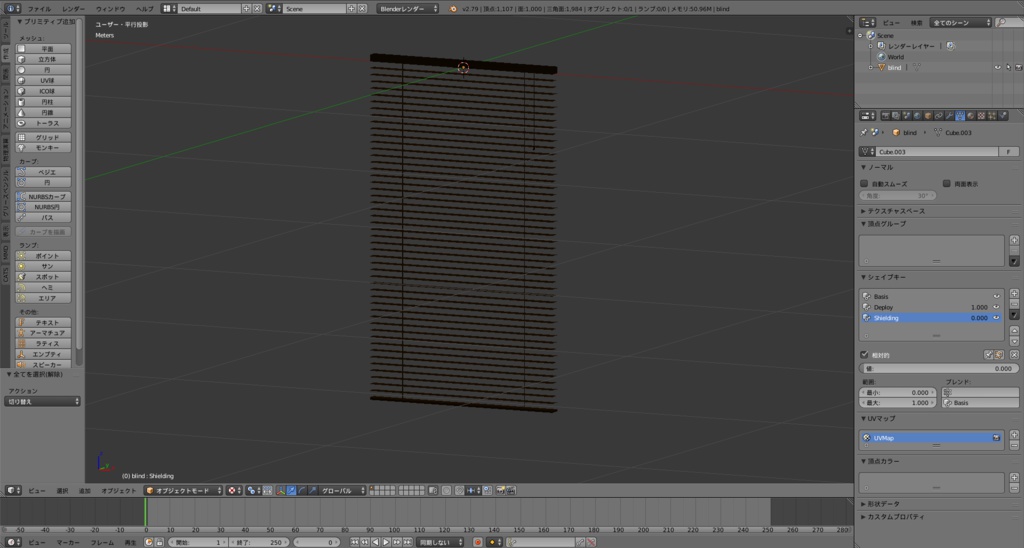Image resolution: width=1024 pixels, height=548 pixels.
Task: Open the Modifiers wrench tab icon
Action: (950, 116)
